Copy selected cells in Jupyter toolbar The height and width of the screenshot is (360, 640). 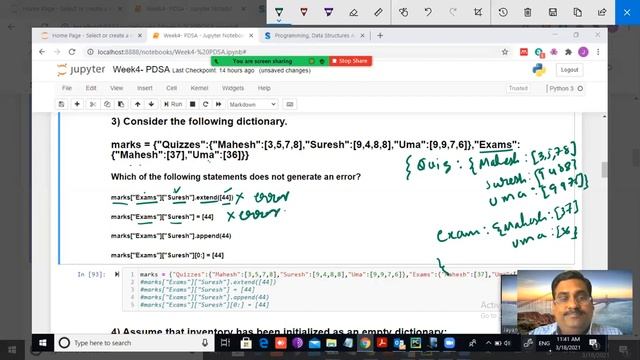pyautogui.click(x=107, y=104)
